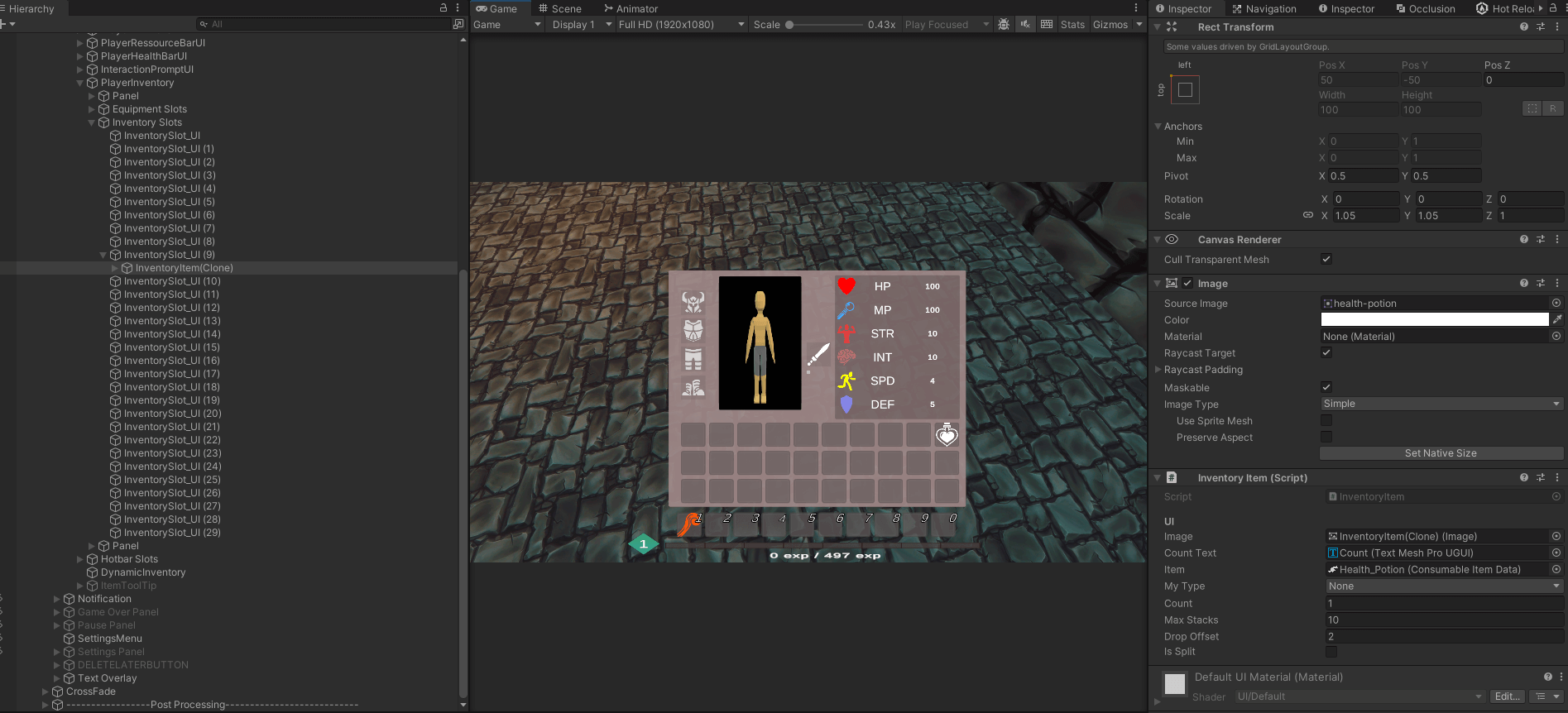Toggle the Raycast Target checkbox
This screenshot has height=713, width=1568.
tap(1326, 352)
